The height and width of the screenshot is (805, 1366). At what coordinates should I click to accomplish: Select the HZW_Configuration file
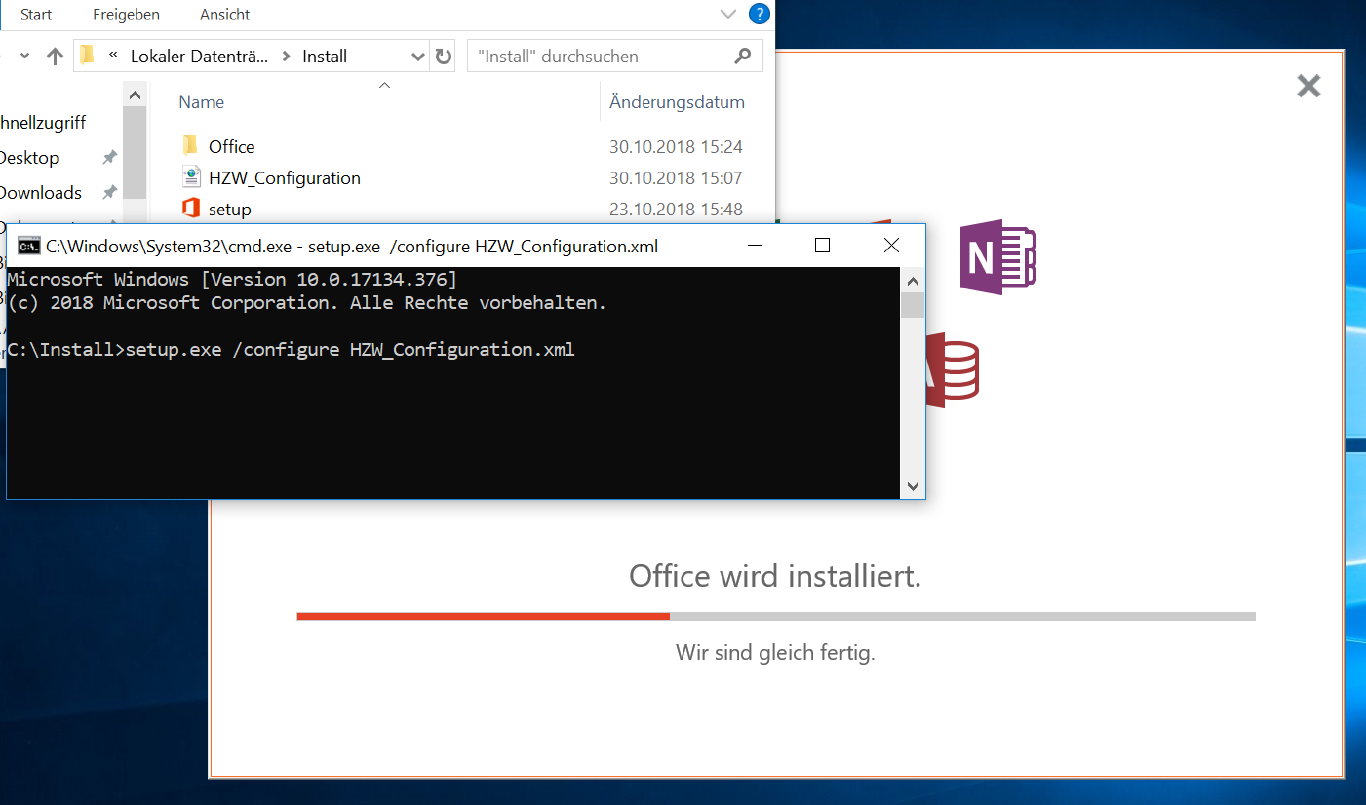point(284,178)
